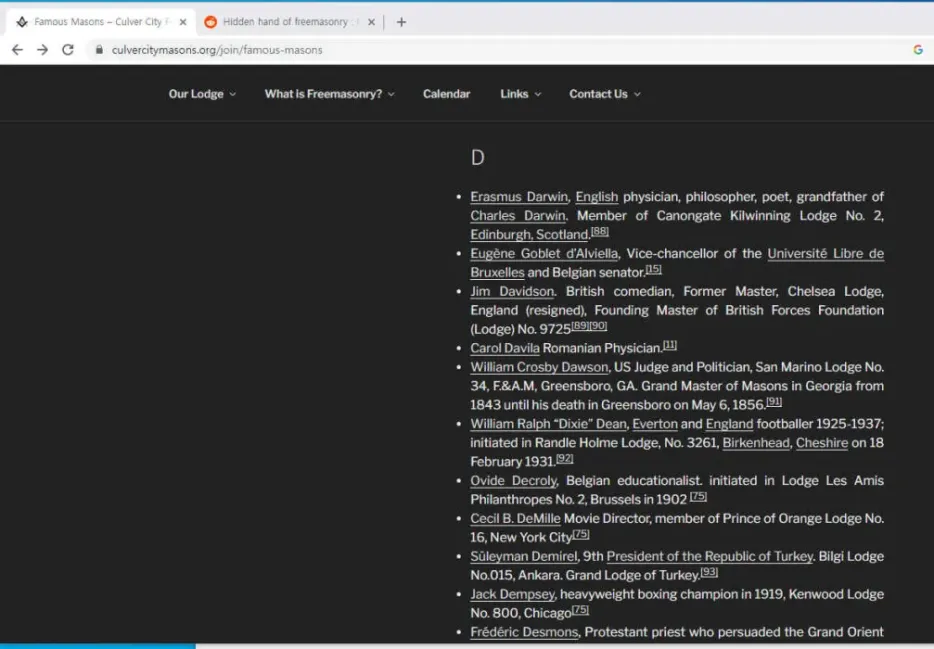Click the browser forward arrow
This screenshot has height=649, width=934.
[42, 50]
